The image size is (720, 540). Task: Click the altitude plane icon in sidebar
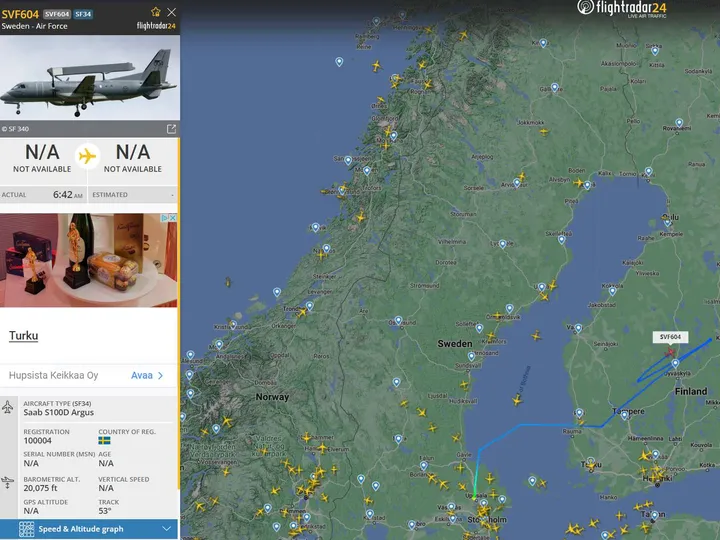(x=8, y=483)
